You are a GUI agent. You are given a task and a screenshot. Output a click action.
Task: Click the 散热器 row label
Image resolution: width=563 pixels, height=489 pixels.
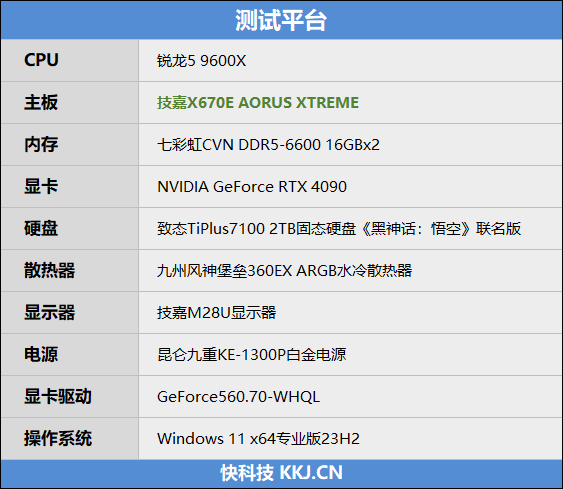50,270
